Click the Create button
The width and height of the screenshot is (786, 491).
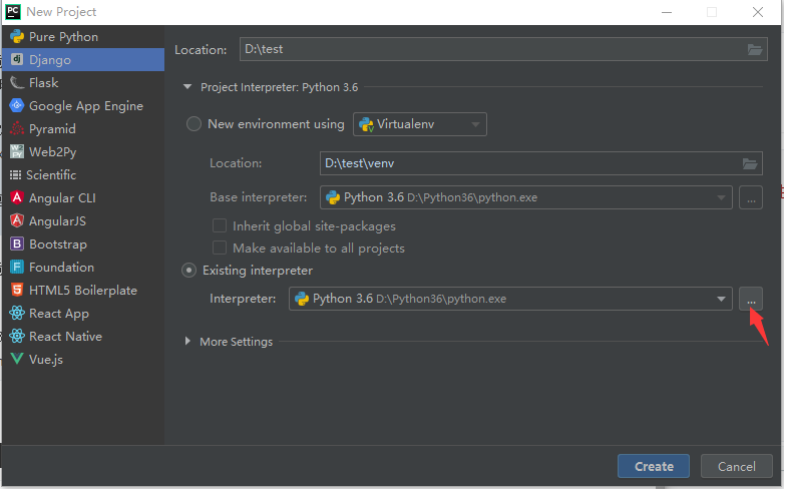[x=654, y=466]
